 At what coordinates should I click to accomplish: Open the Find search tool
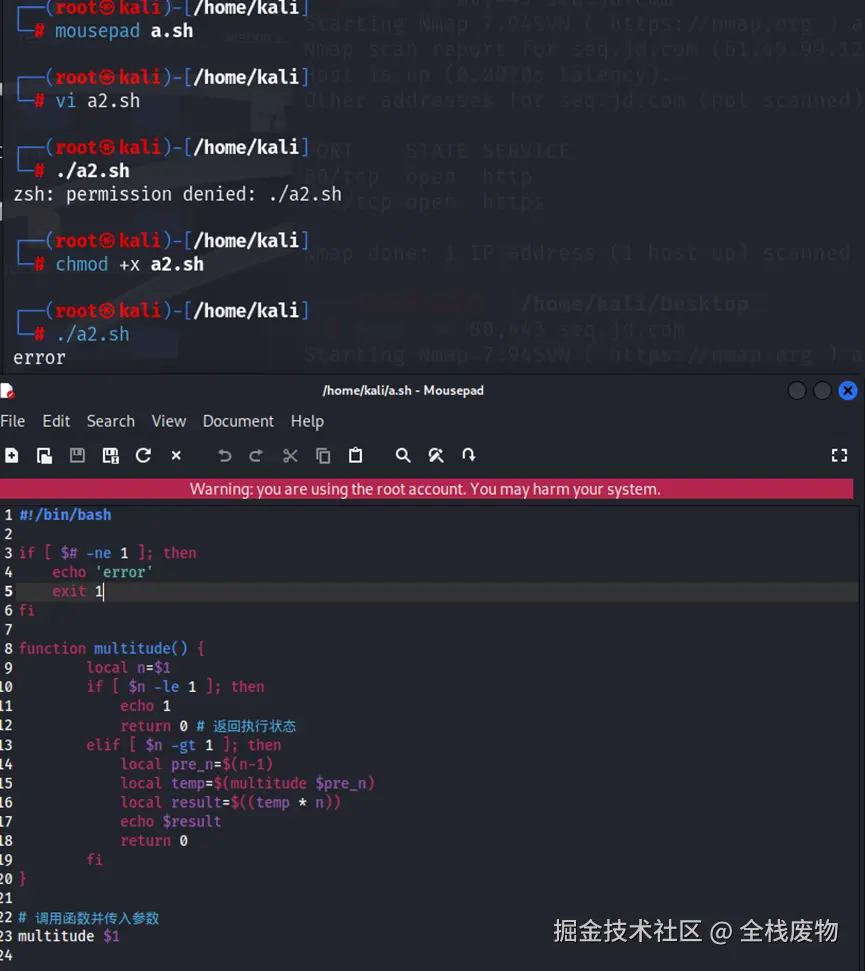point(403,456)
